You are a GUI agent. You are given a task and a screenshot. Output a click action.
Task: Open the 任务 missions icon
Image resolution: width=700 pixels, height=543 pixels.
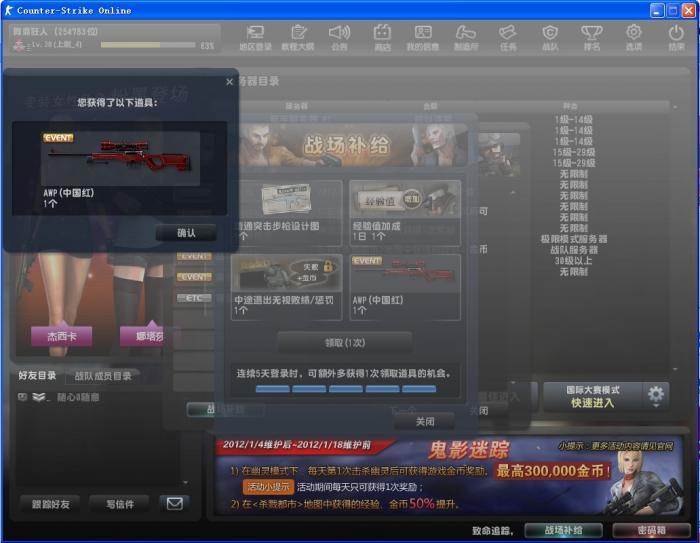(x=508, y=37)
